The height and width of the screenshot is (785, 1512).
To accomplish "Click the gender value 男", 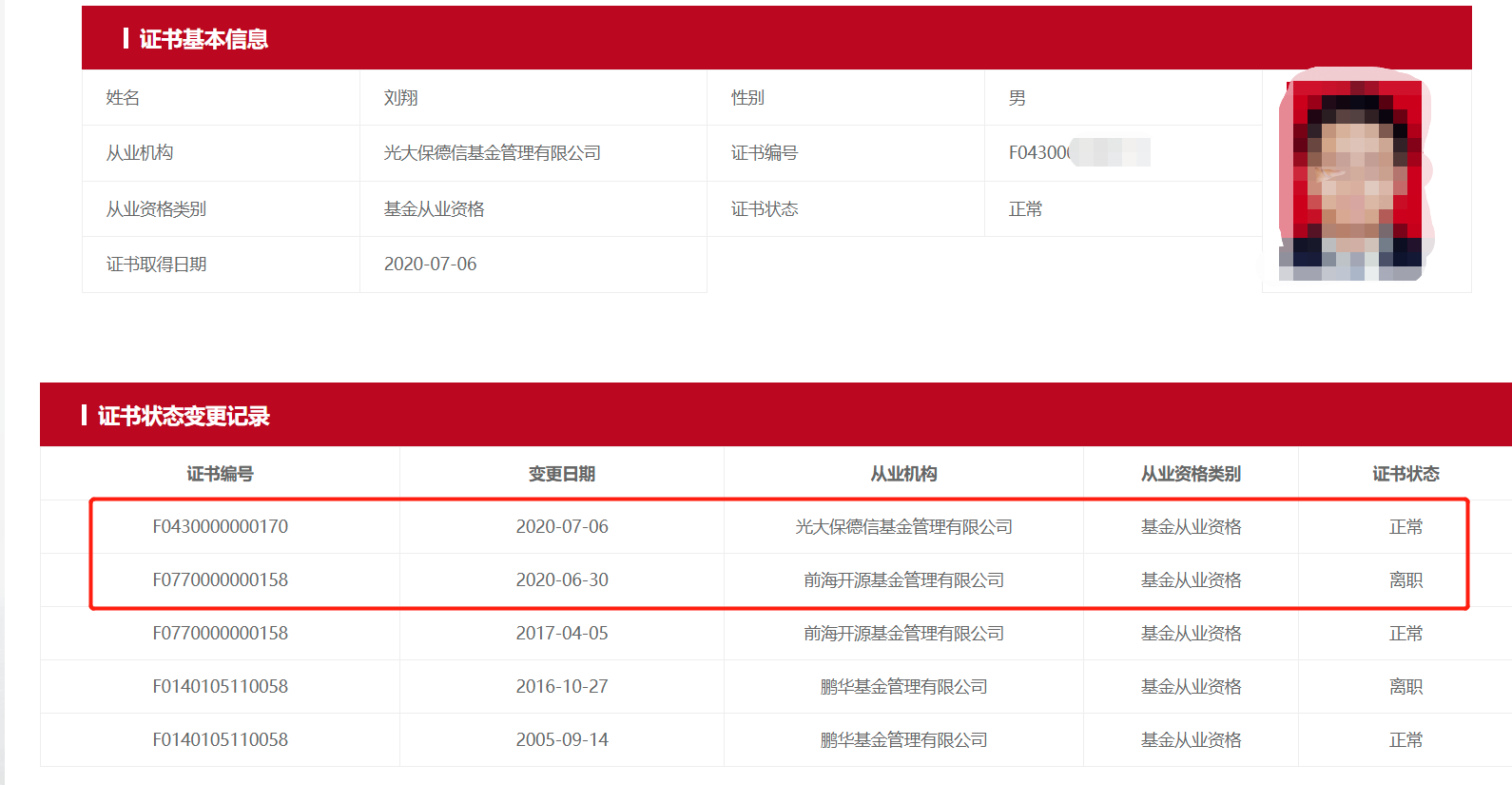I will point(1017,98).
